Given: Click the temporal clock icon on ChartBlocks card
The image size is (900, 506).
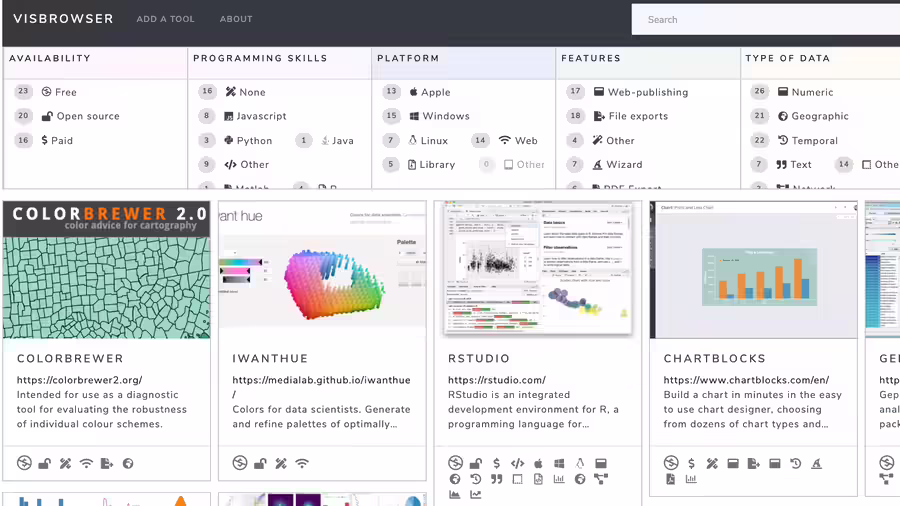Looking at the screenshot, I should point(796,464).
